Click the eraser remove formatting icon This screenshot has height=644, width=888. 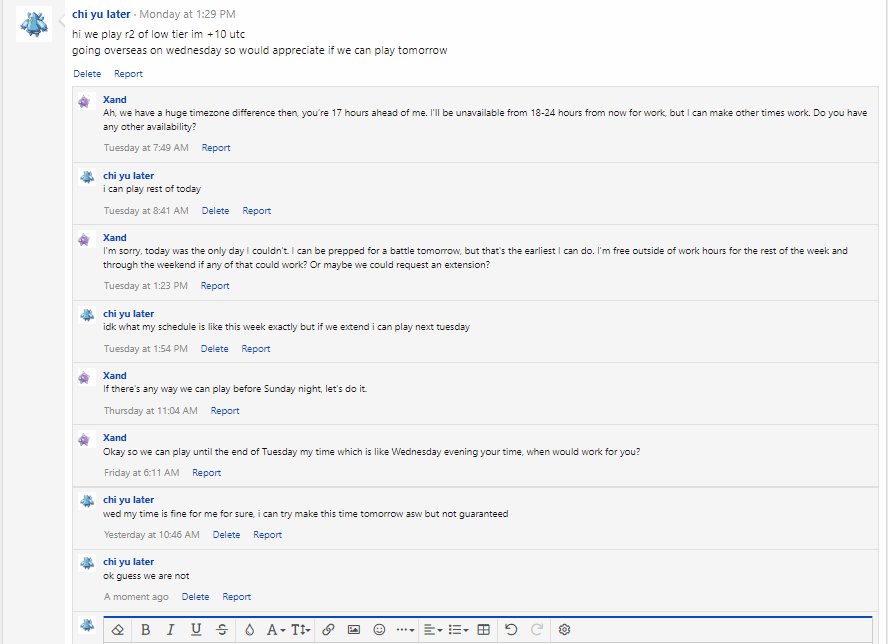coord(118,630)
